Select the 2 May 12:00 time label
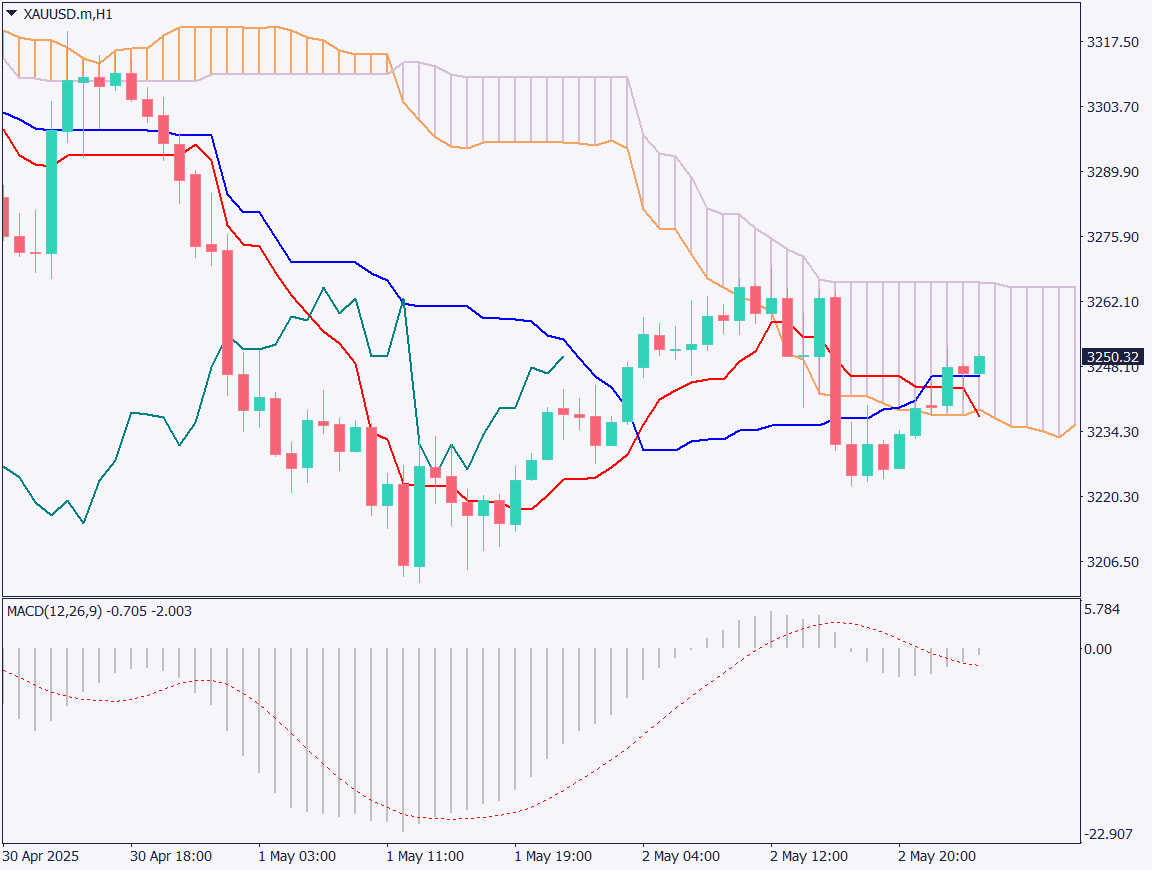This screenshot has height=870, width=1152. (809, 857)
